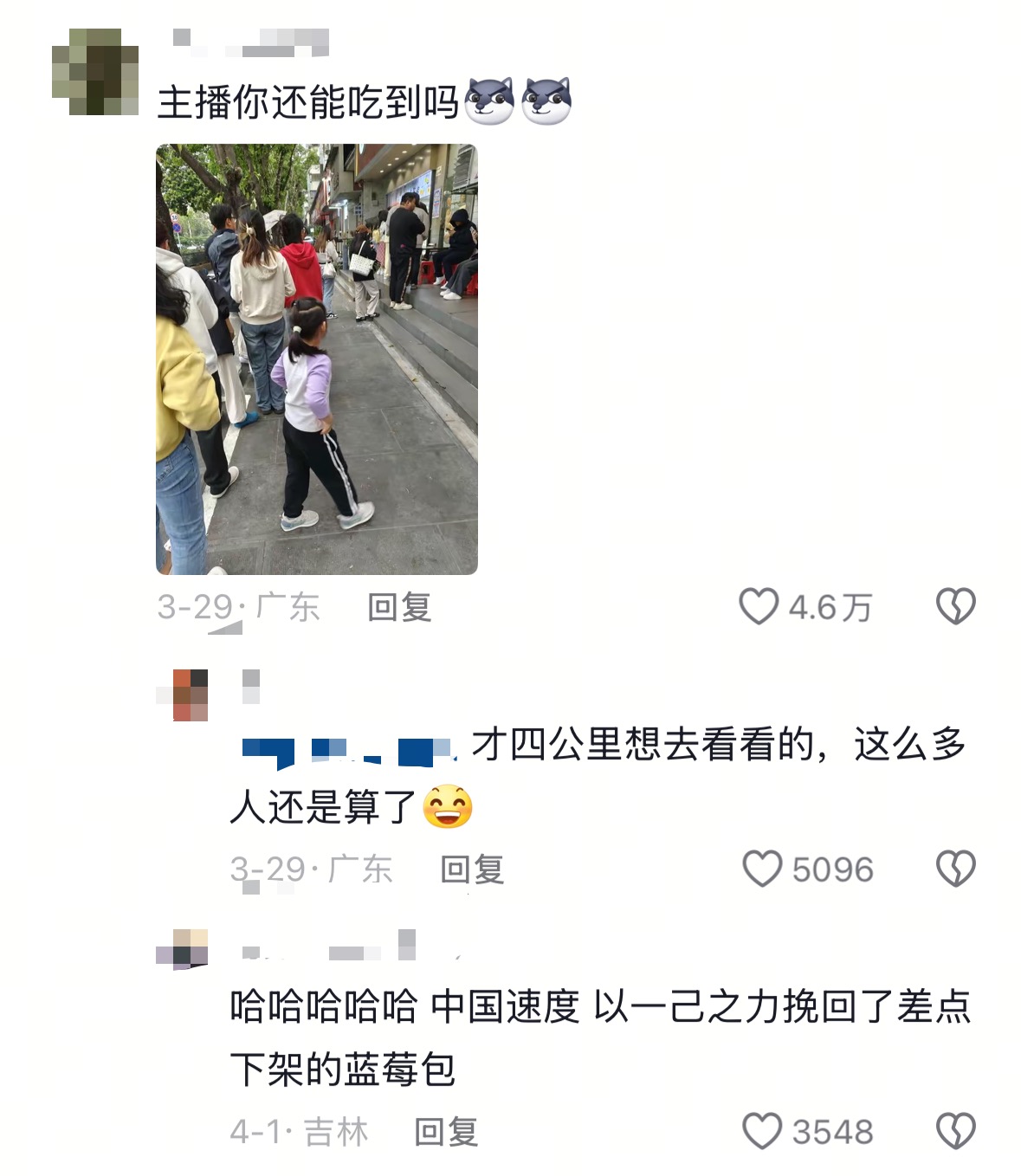Select the comment text 主播你还能吃到吗
The width and height of the screenshot is (1021, 1176).
tap(307, 102)
